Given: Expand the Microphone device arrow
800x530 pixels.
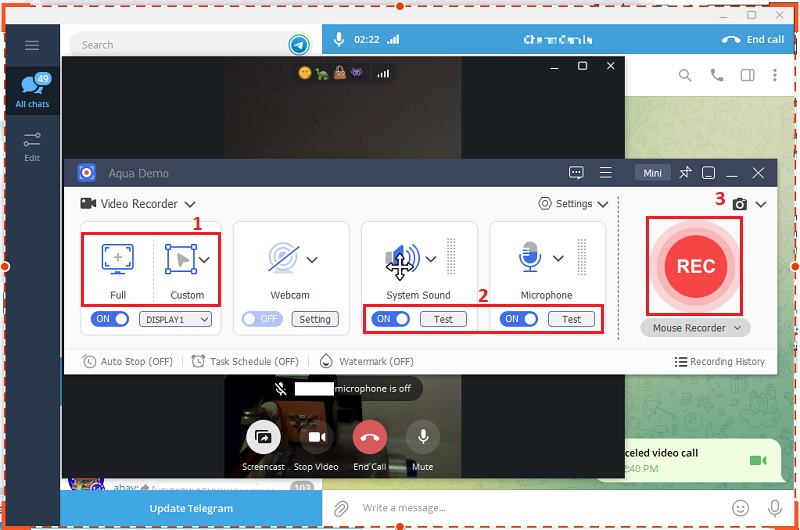Looking at the screenshot, I should click(559, 258).
